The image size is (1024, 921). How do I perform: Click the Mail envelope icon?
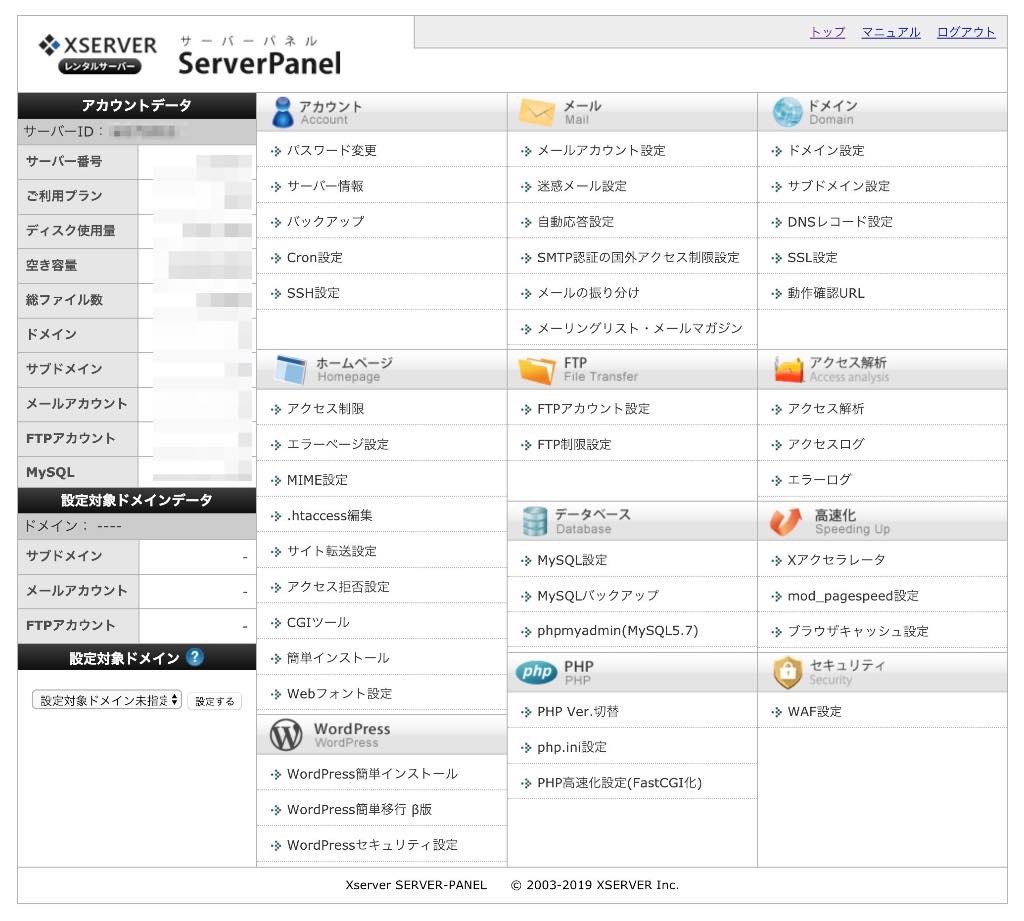pos(537,112)
